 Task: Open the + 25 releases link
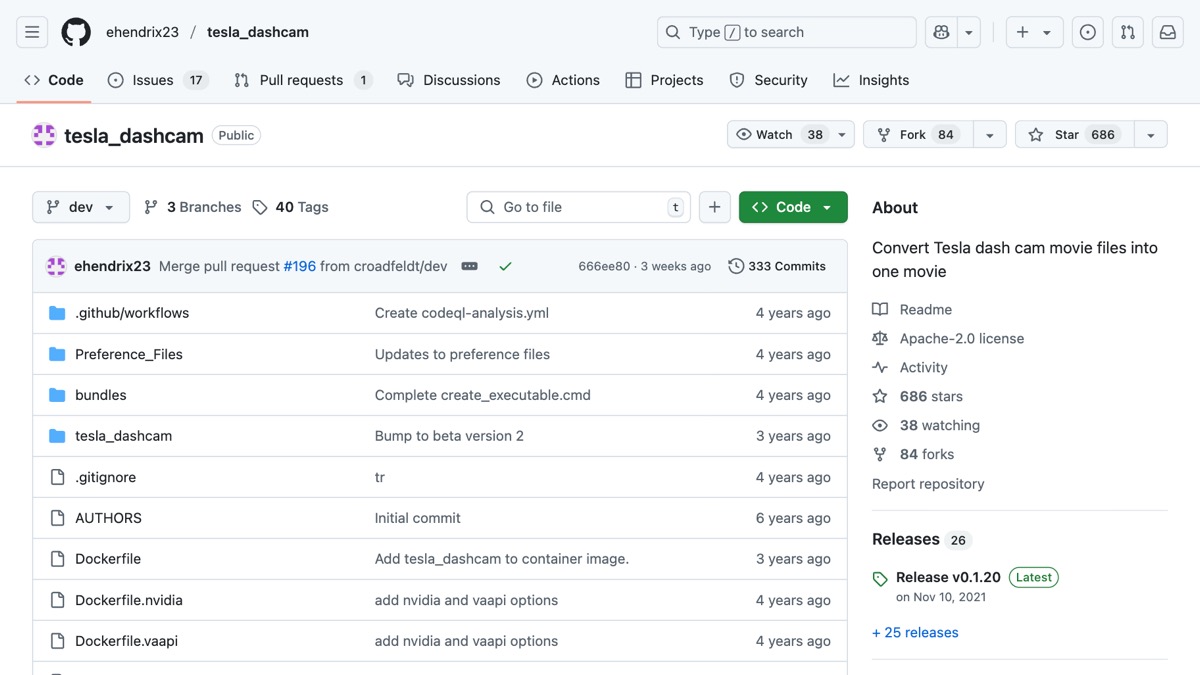[915, 633]
